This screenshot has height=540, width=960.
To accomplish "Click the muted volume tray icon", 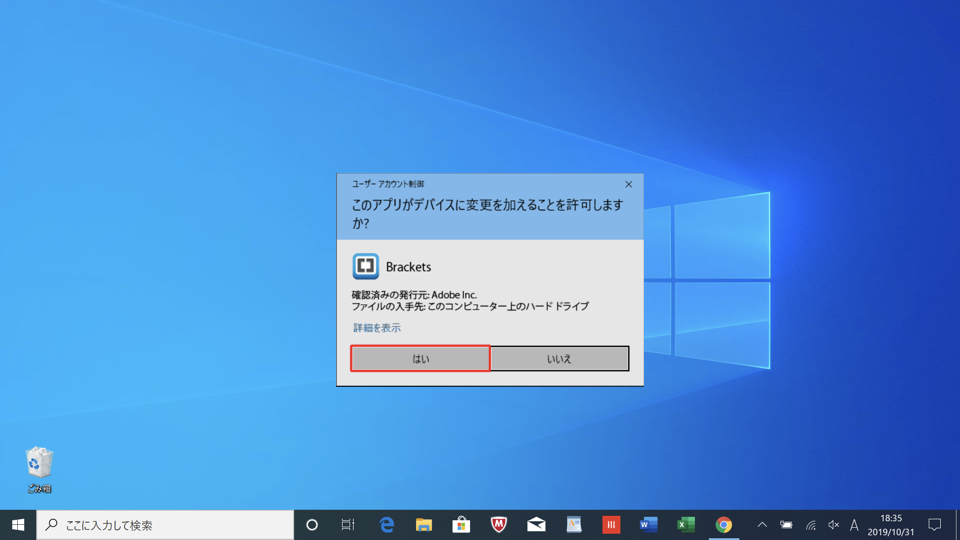I will pos(833,525).
